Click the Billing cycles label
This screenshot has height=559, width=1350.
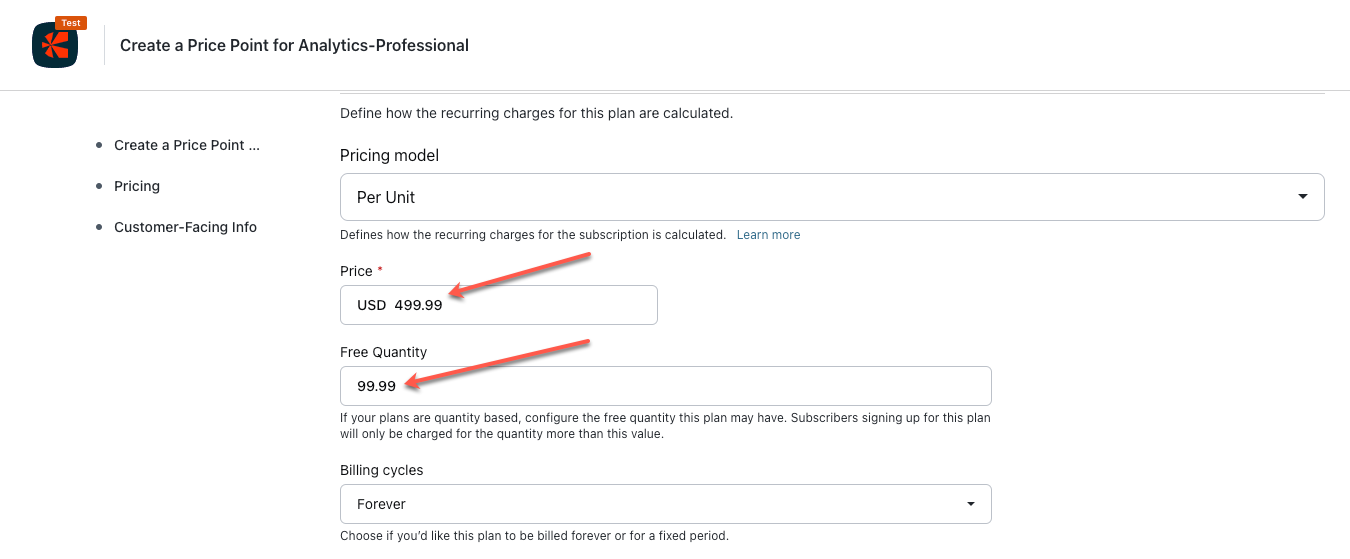pos(381,470)
